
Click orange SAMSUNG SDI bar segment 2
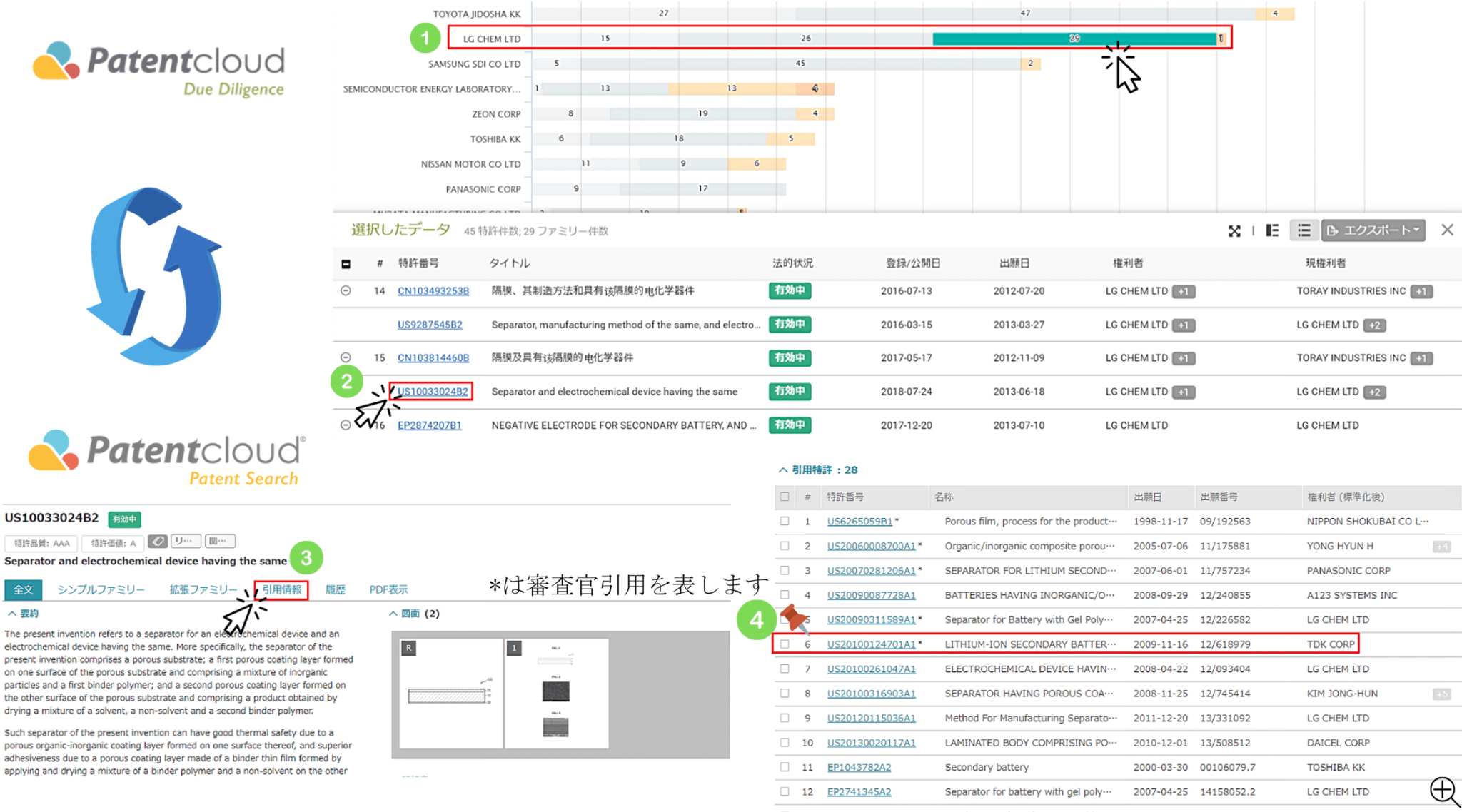[x=1030, y=64]
